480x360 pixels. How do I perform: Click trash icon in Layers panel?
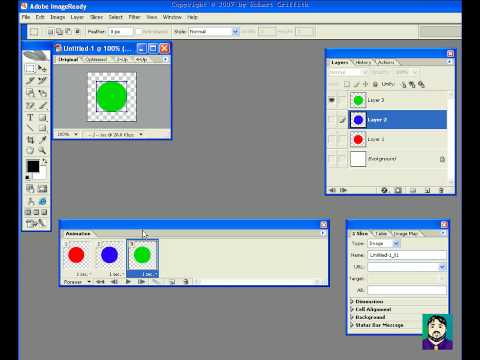click(x=441, y=190)
